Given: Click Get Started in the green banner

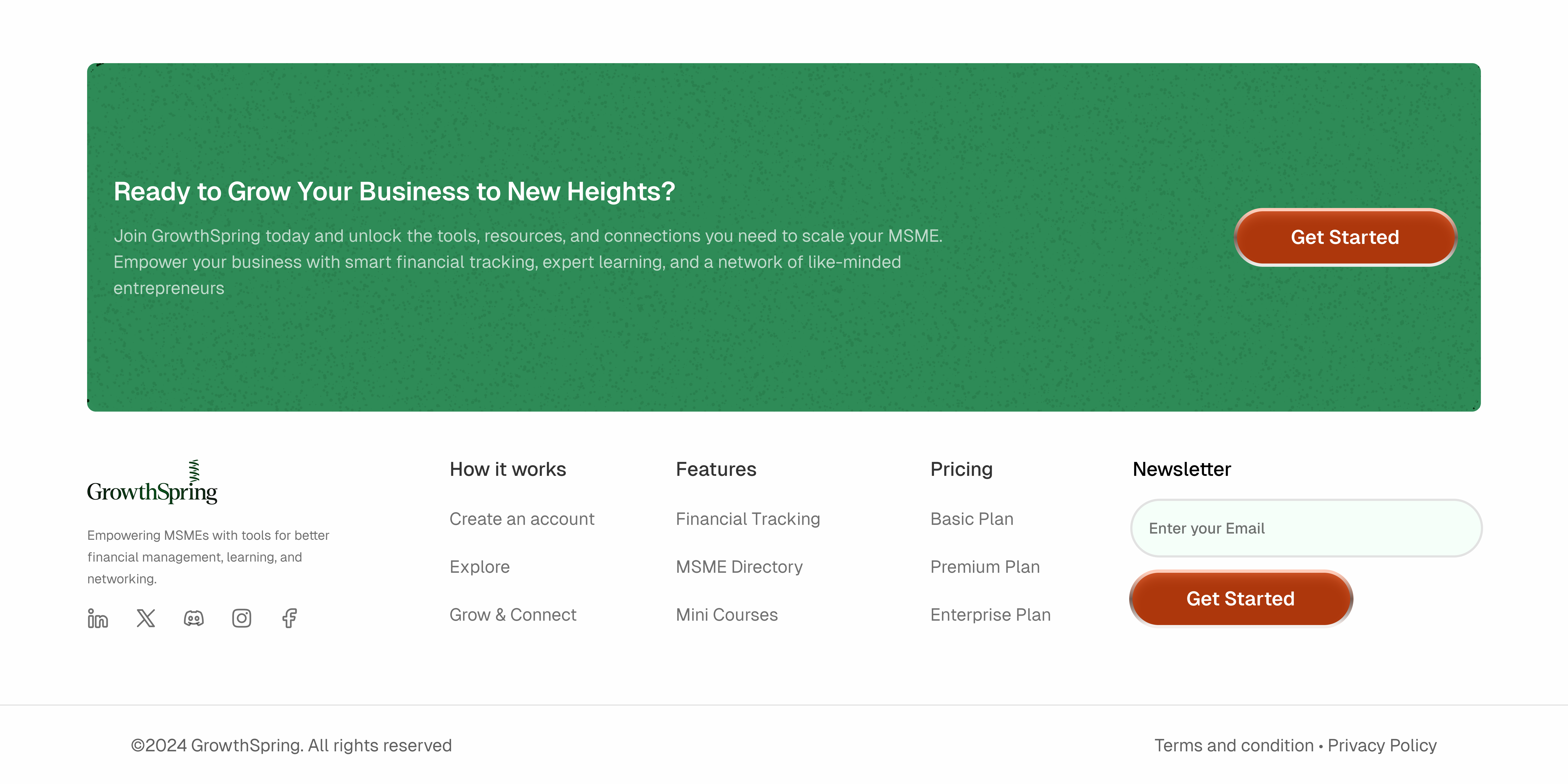Looking at the screenshot, I should coord(1345,237).
